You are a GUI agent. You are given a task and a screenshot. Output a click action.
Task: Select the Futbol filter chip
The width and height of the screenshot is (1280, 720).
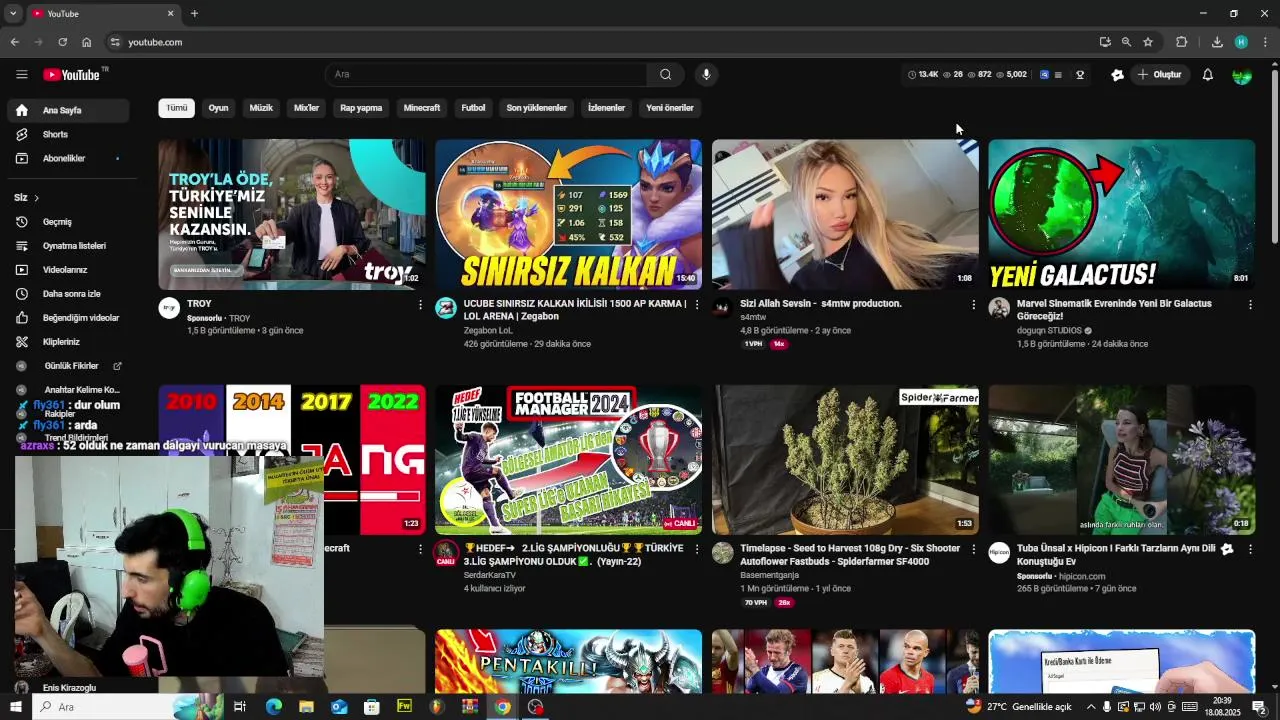473,108
